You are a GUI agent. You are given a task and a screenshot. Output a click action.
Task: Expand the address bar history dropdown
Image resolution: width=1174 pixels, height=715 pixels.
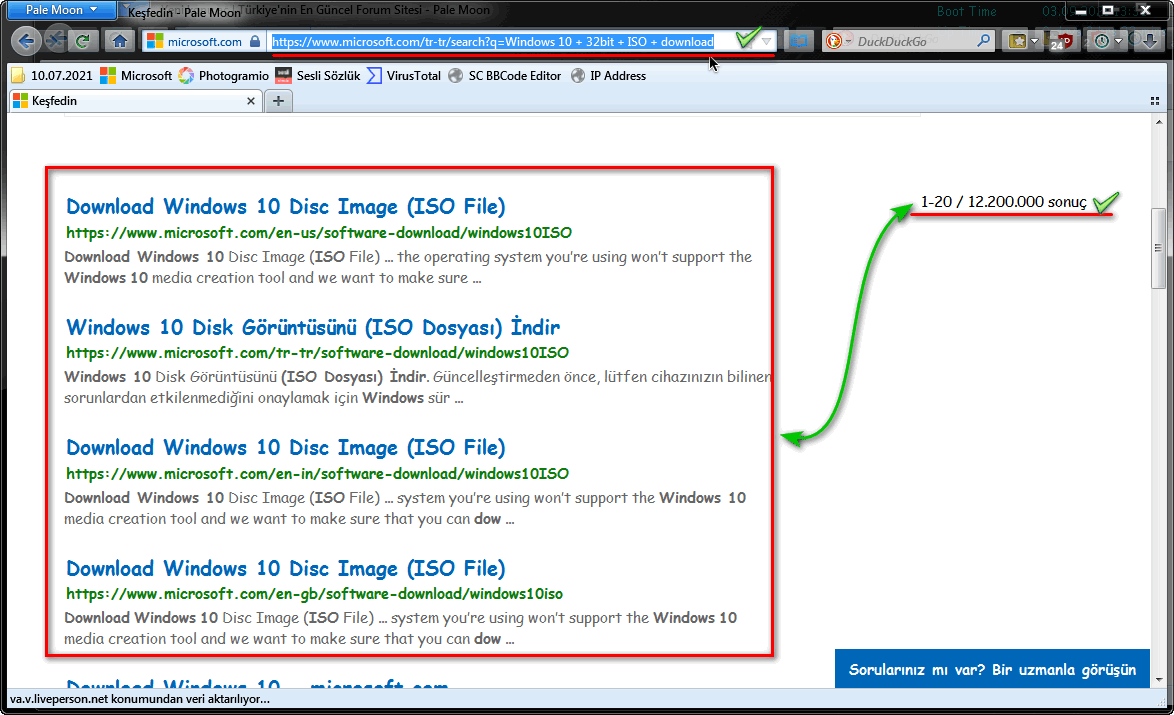[x=767, y=42]
